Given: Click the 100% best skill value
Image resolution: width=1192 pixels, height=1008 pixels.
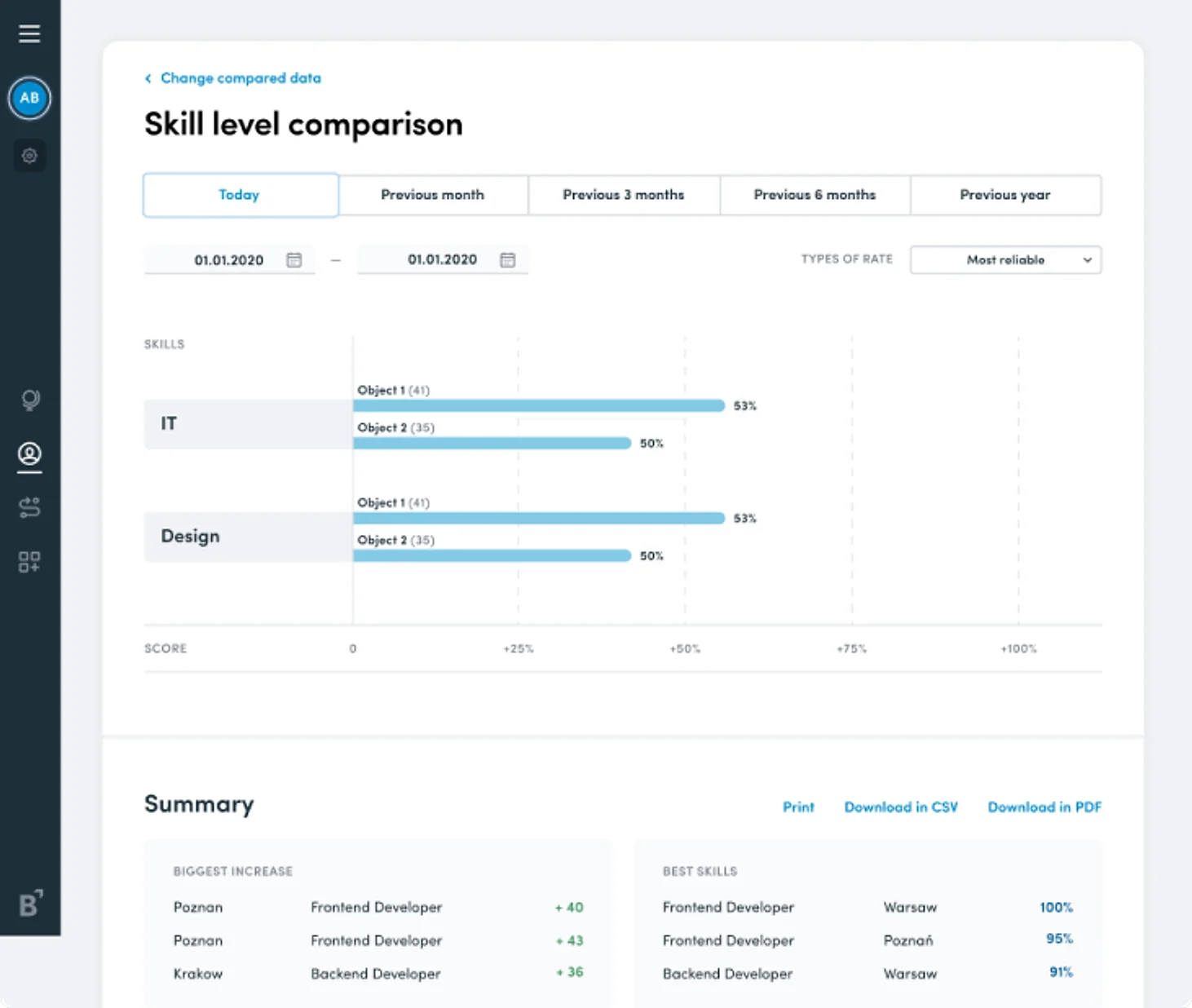Looking at the screenshot, I should click(x=1056, y=907).
